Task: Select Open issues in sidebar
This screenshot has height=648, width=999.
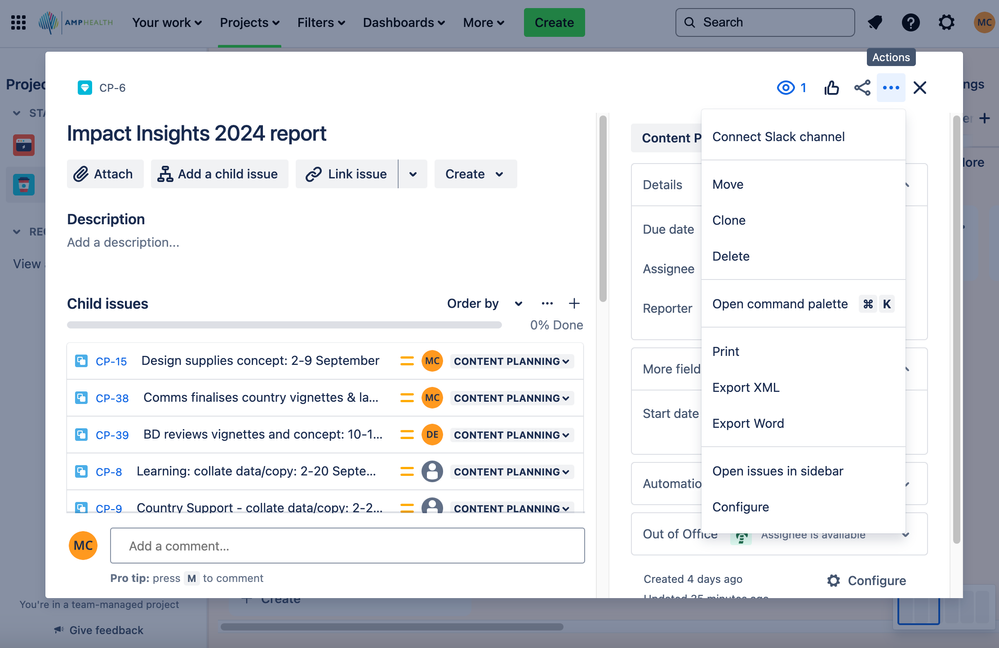Action: [x=803, y=471]
